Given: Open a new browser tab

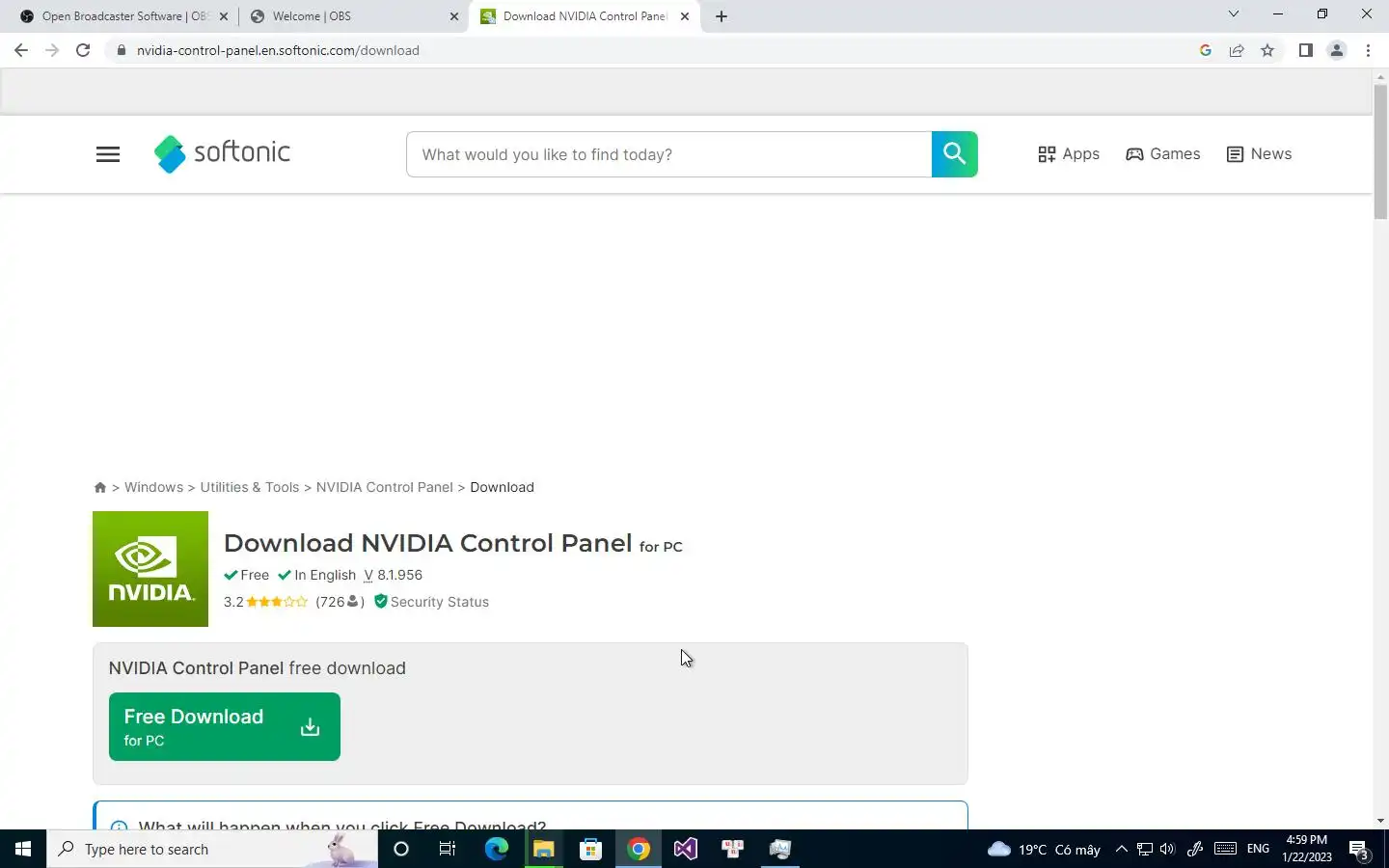Looking at the screenshot, I should [722, 16].
